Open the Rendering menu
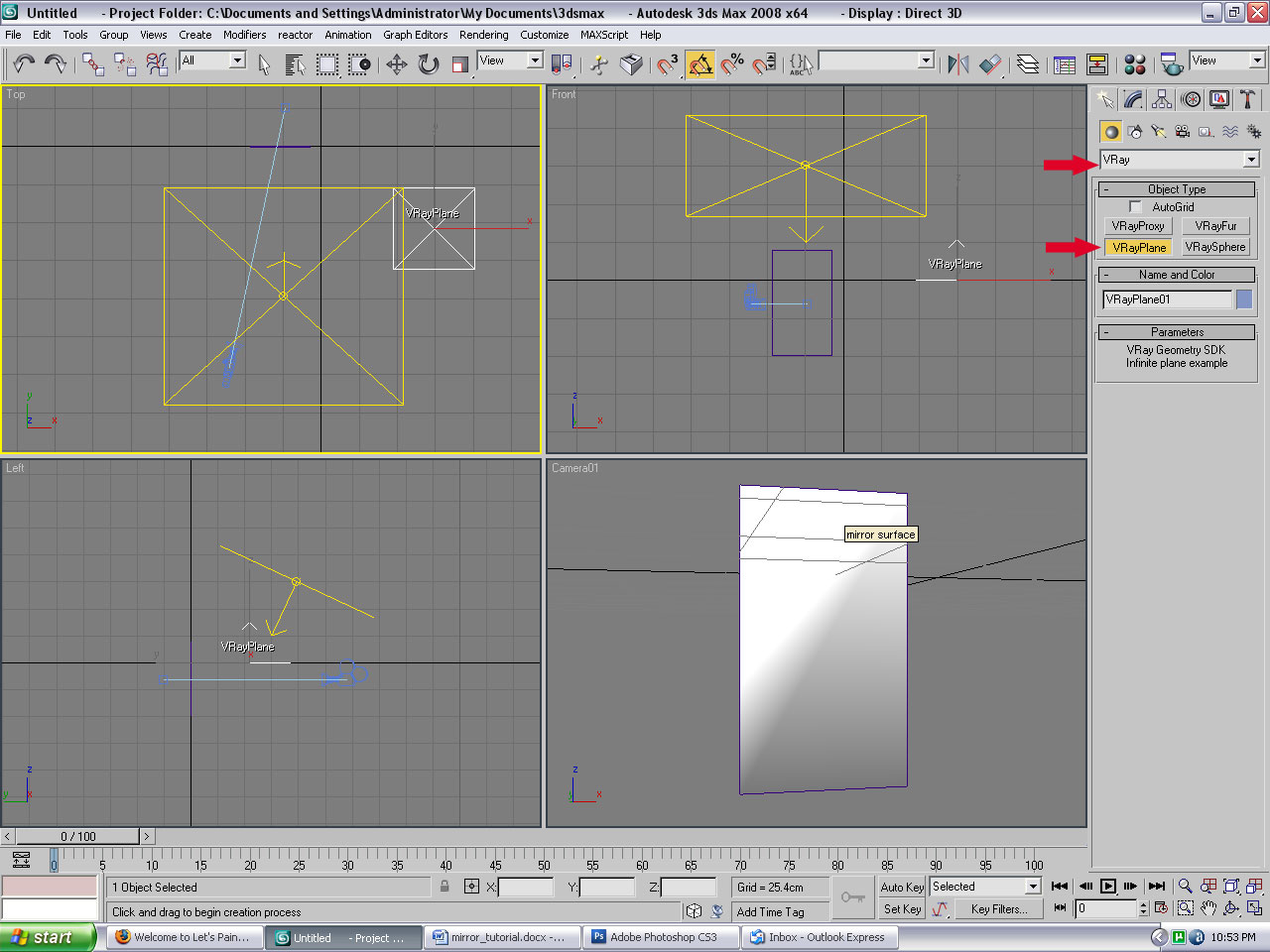This screenshot has height=952, width=1270. pyautogui.click(x=483, y=35)
